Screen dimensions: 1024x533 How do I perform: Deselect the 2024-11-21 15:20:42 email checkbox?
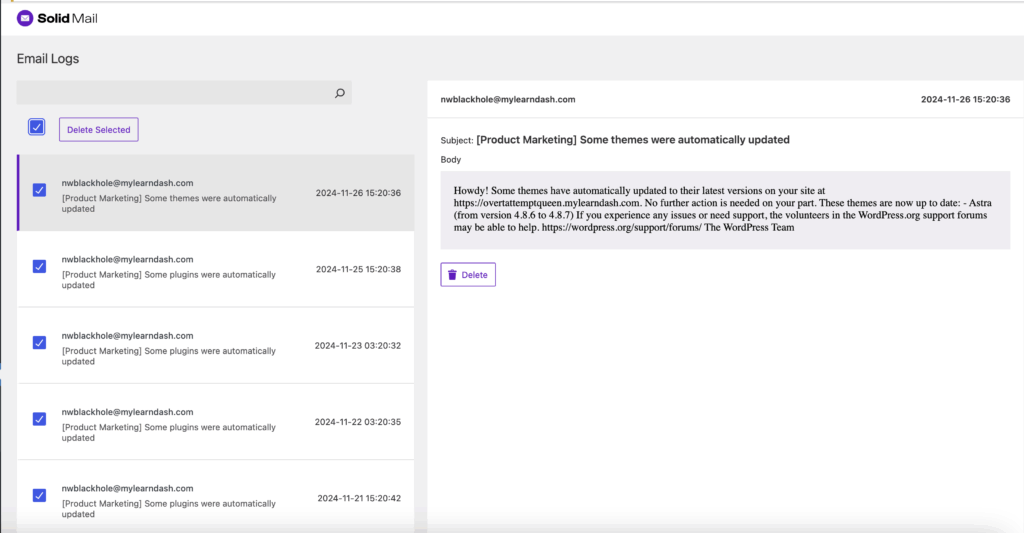[39, 495]
